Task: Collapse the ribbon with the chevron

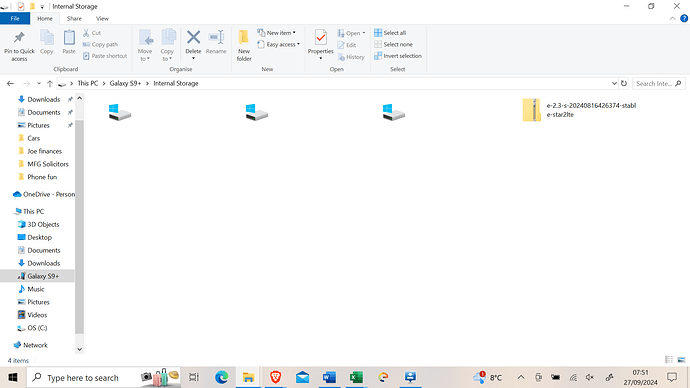Action: tap(672, 18)
